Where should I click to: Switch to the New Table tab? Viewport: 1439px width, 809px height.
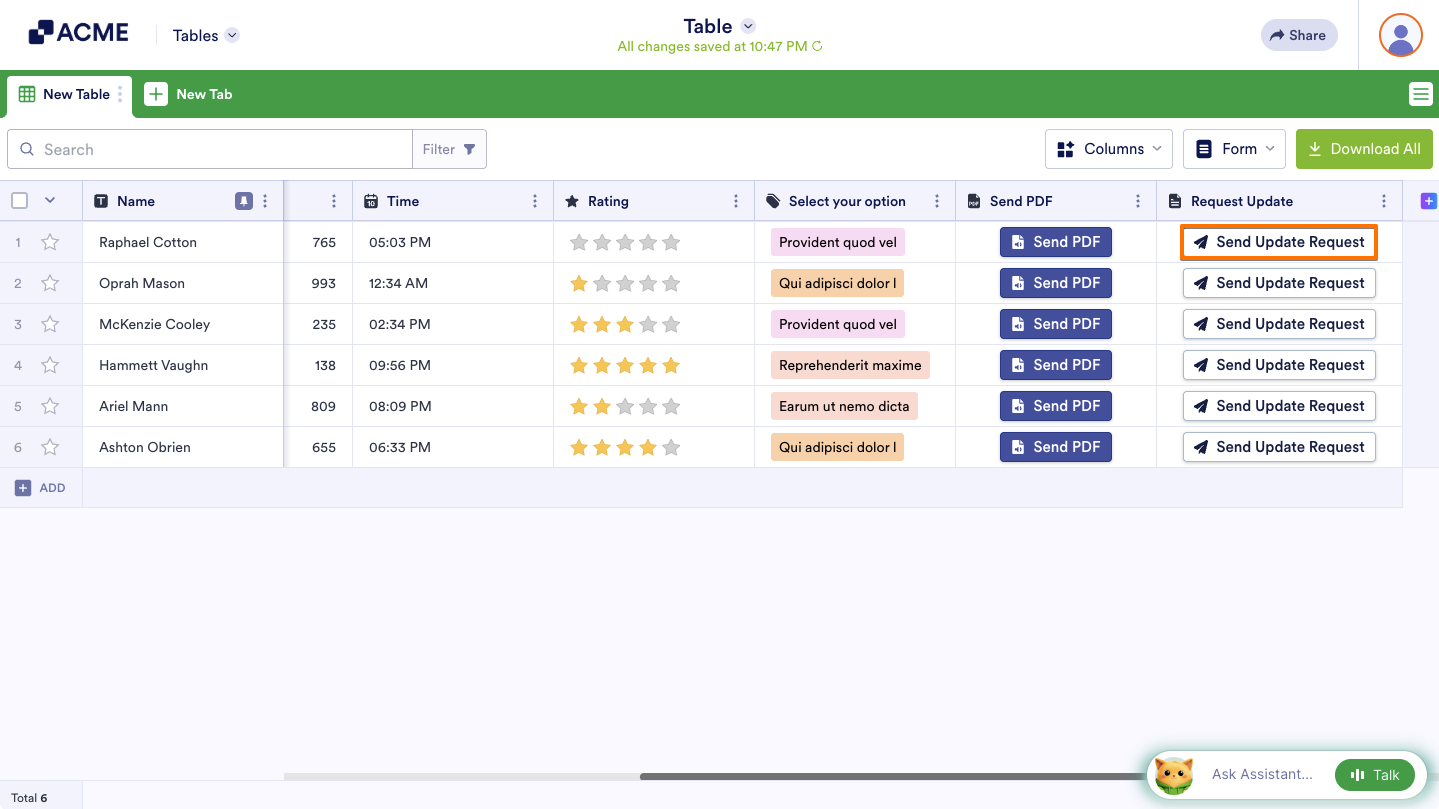68,94
